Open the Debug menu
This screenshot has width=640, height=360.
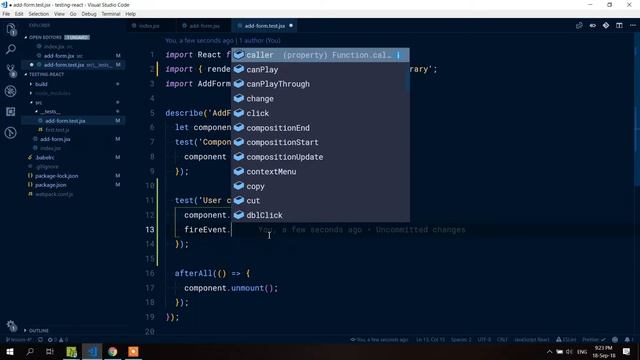89,14
